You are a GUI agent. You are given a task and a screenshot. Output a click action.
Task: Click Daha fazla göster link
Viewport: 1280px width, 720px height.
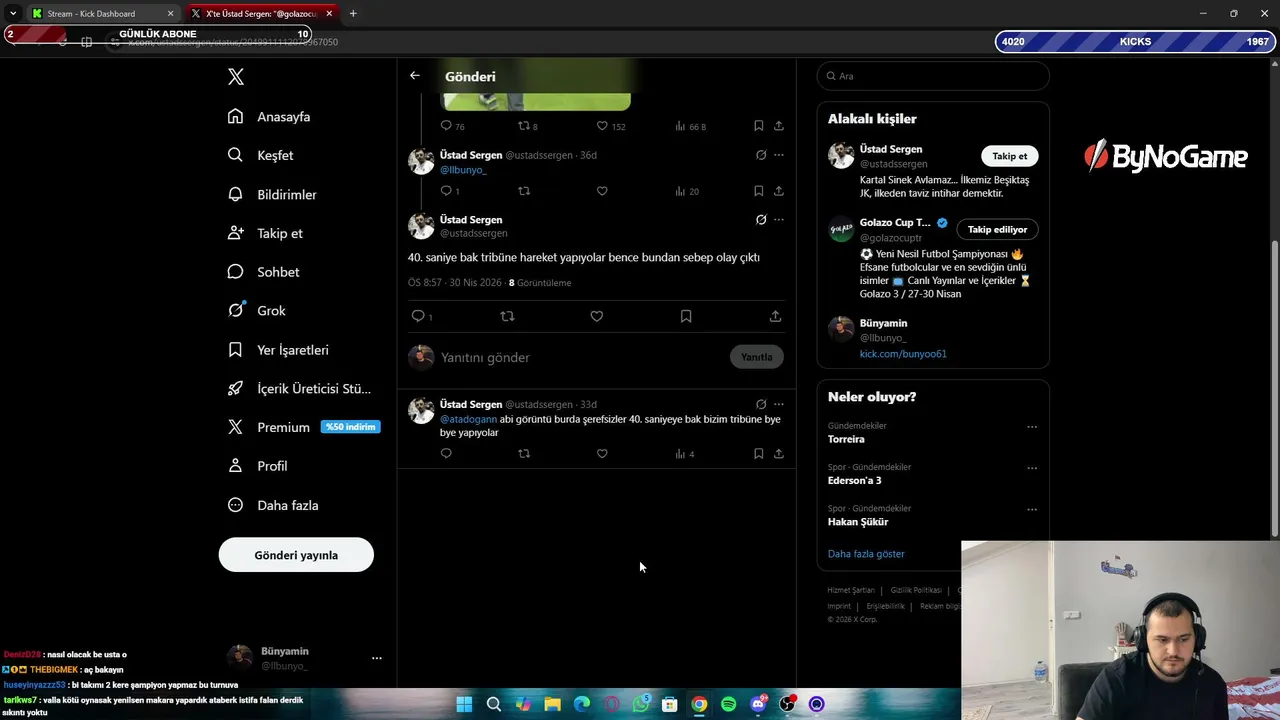[x=866, y=554]
